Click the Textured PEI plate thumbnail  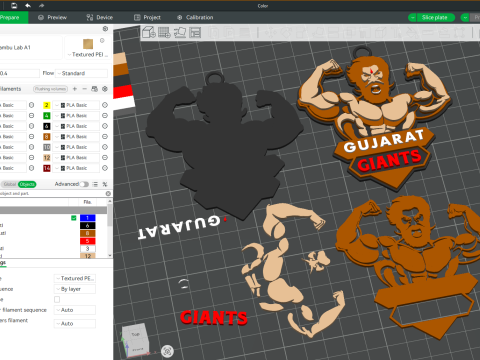(x=88, y=44)
